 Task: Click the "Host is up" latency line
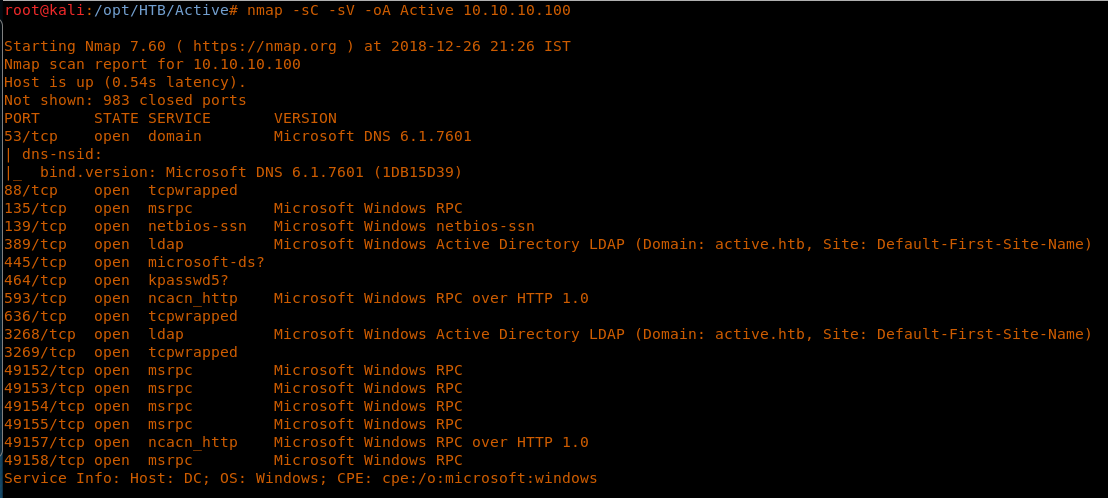click(x=125, y=82)
